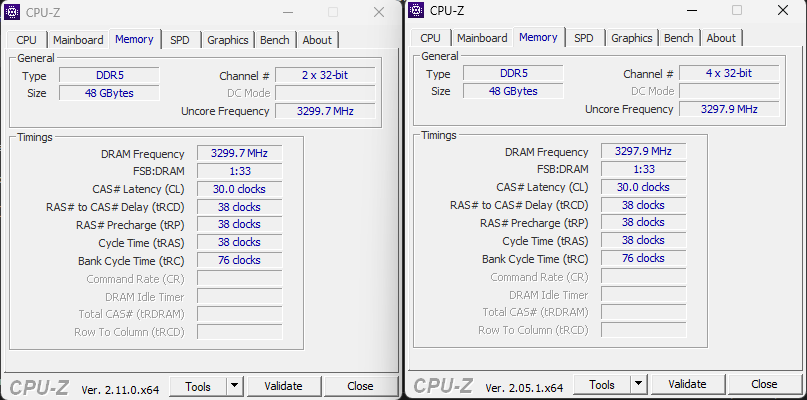Go to Bench tab in the left window
807x400 pixels.
(274, 40)
